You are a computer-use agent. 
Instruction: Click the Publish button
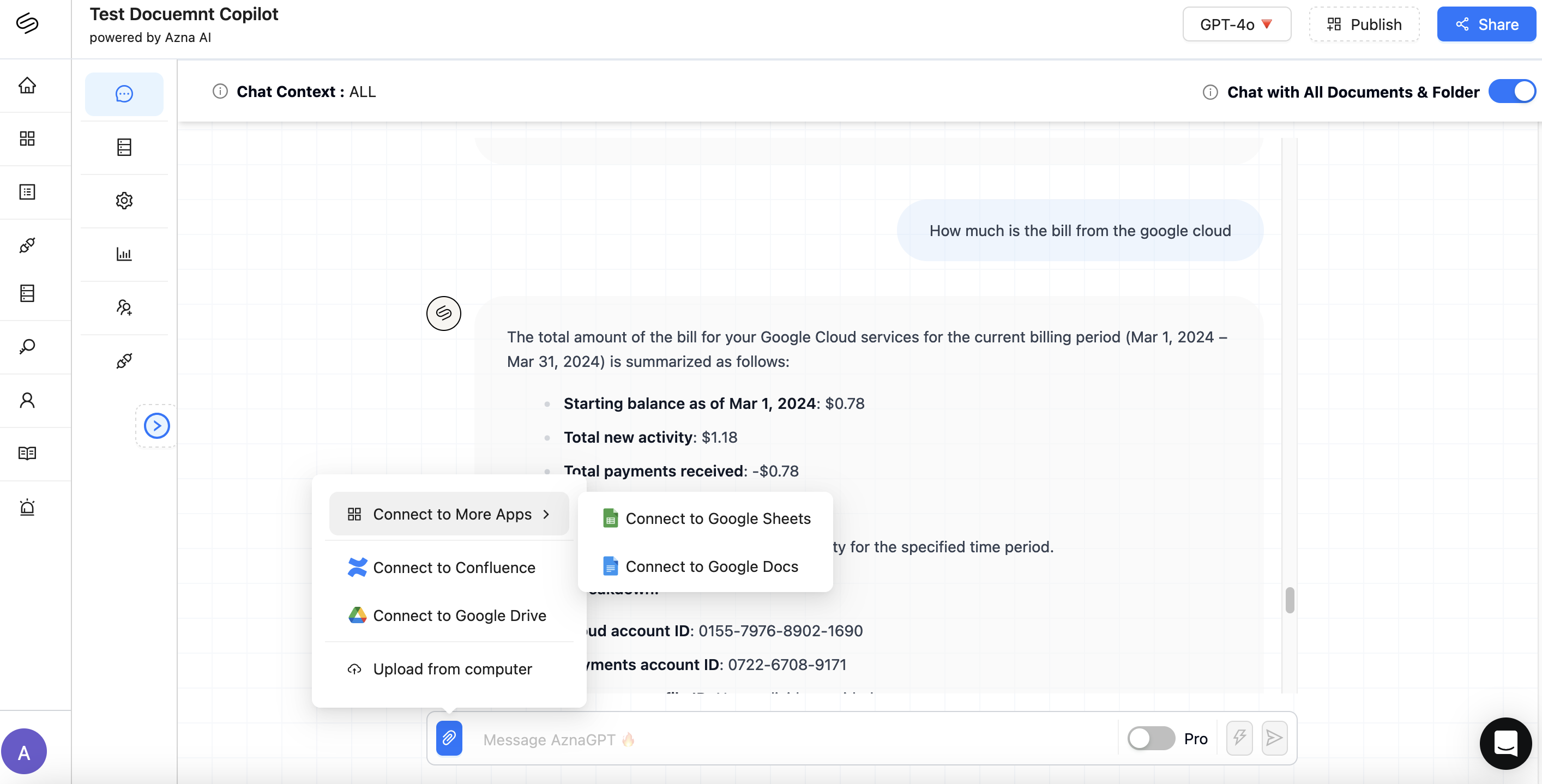click(x=1364, y=25)
